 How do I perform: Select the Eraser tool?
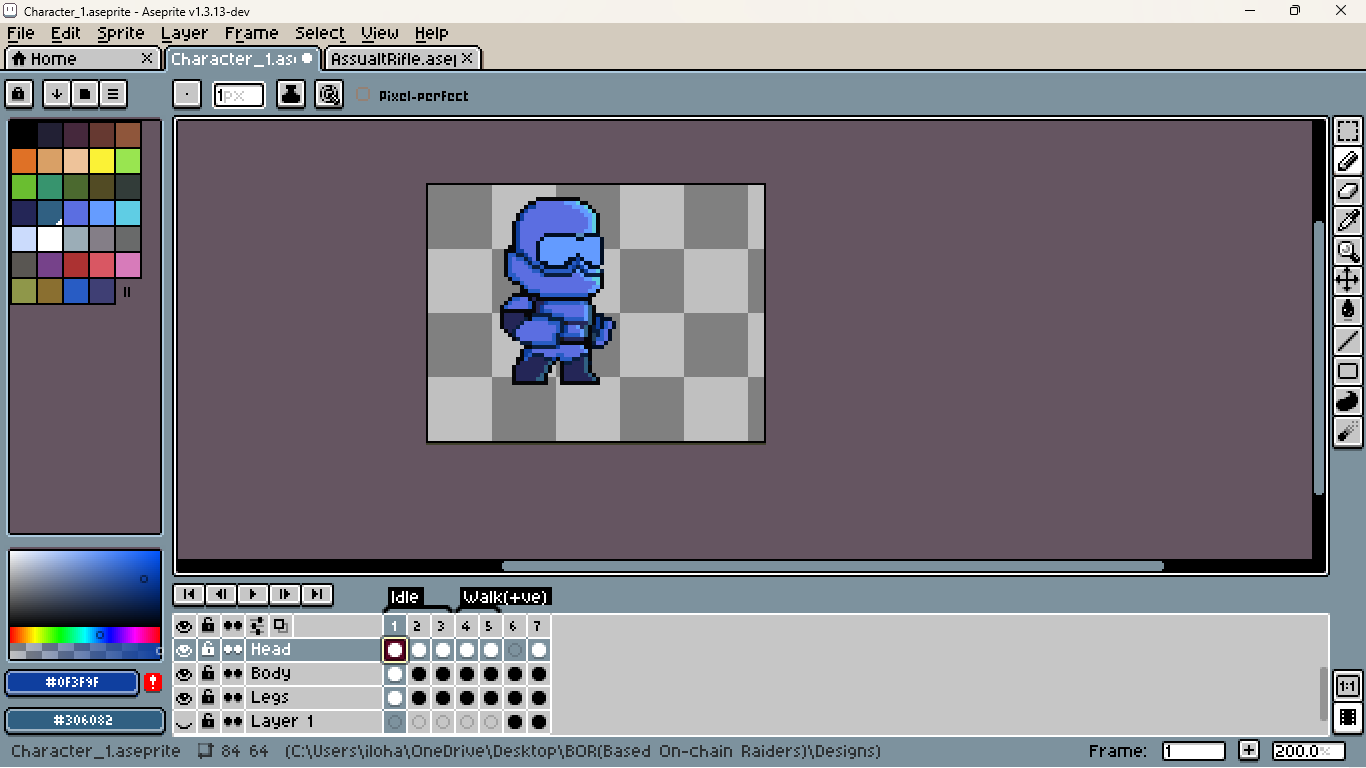[1347, 190]
